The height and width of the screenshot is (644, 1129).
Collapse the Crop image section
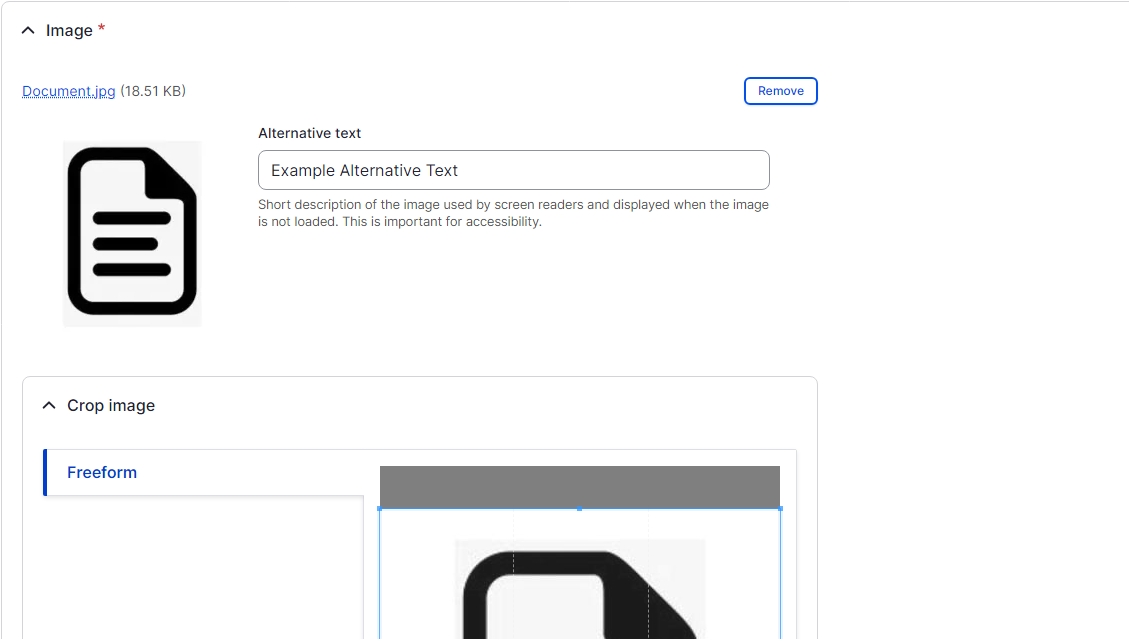(x=49, y=406)
